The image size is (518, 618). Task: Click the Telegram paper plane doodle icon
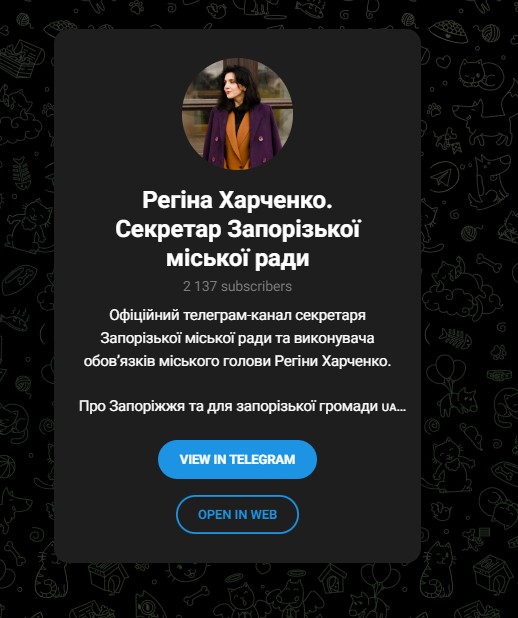[445, 178]
